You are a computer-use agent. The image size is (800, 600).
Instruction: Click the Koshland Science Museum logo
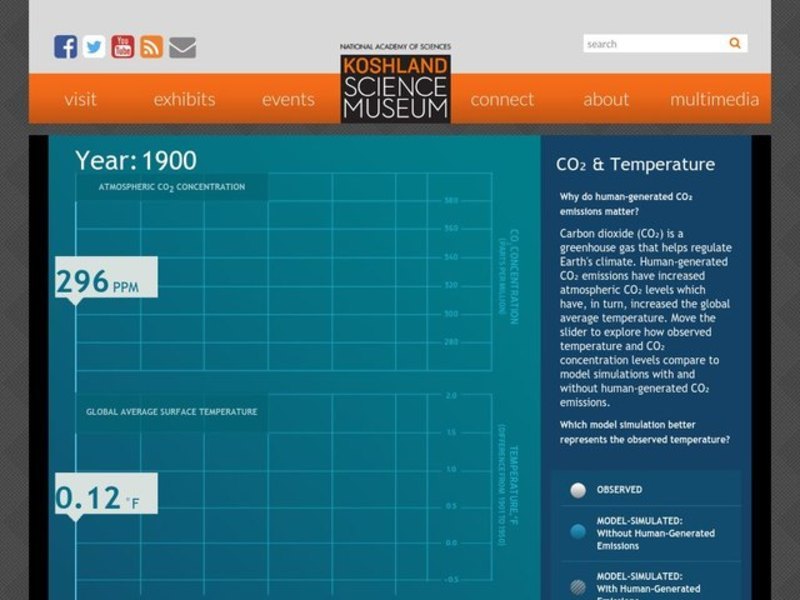(x=394, y=88)
